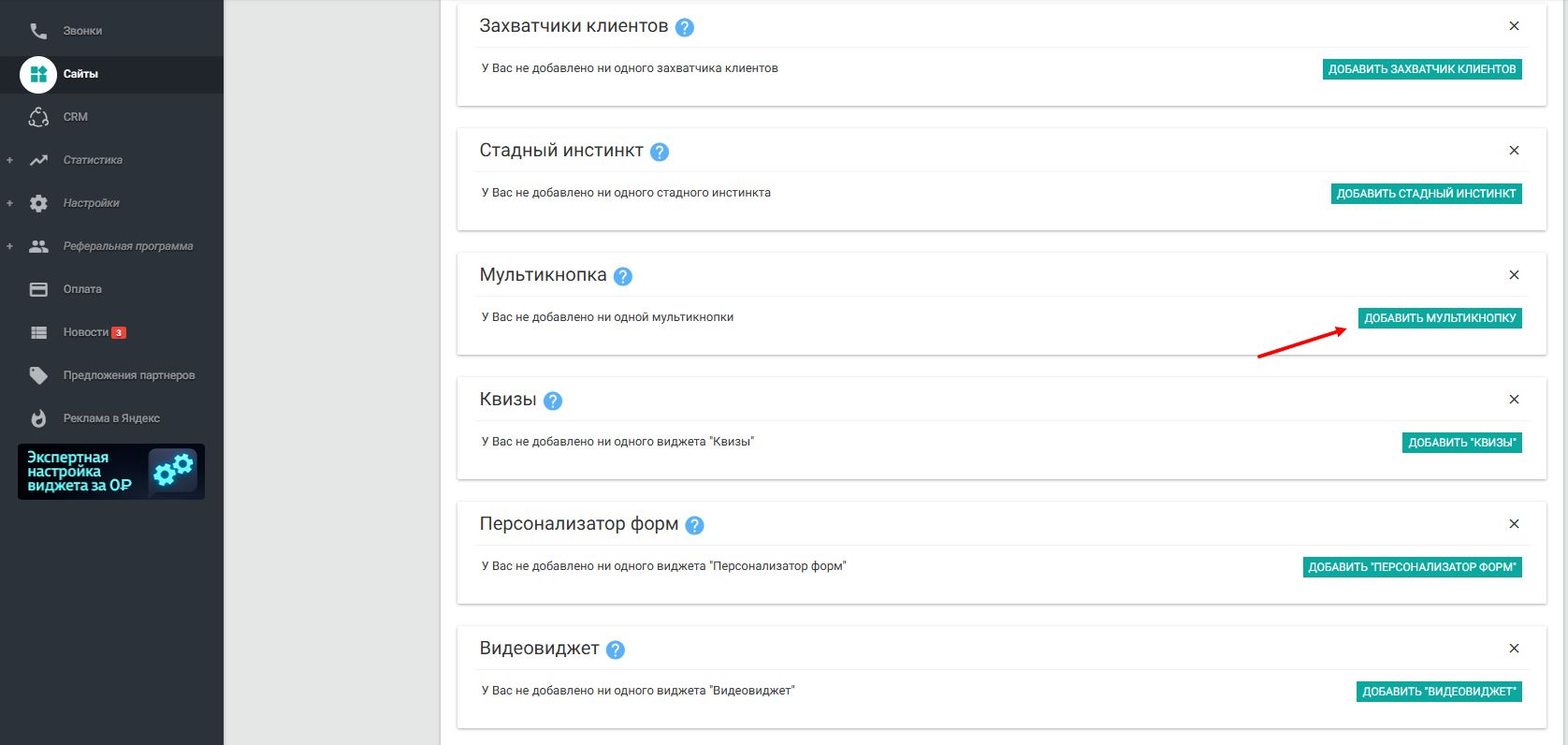Open help for Видеовиджет heading
Image resolution: width=1568 pixels, height=745 pixels.
click(x=615, y=650)
